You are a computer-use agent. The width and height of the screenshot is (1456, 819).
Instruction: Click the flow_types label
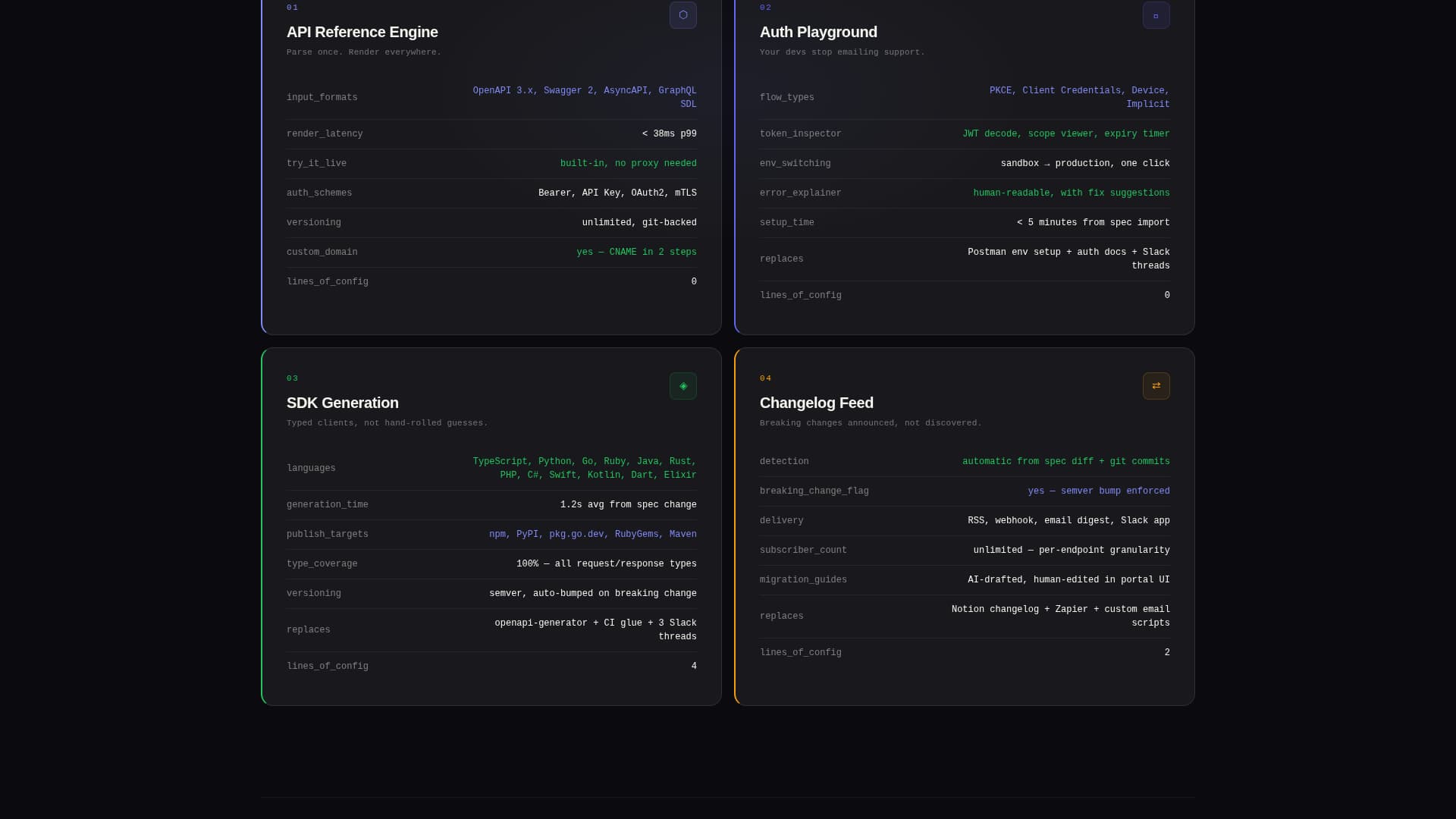[786, 98]
